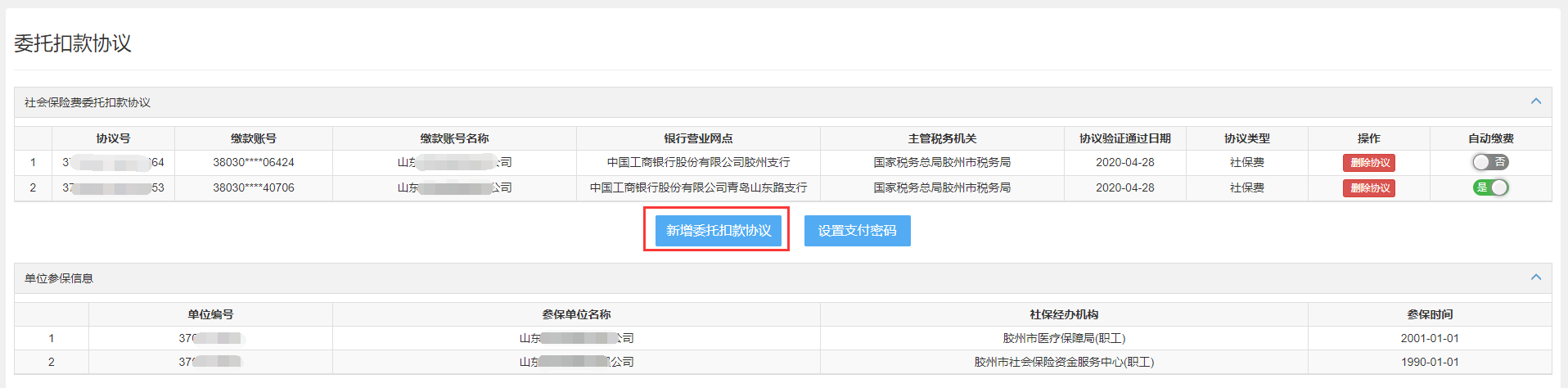Delete the 青岛山东路支行 agreement

coord(1368,188)
